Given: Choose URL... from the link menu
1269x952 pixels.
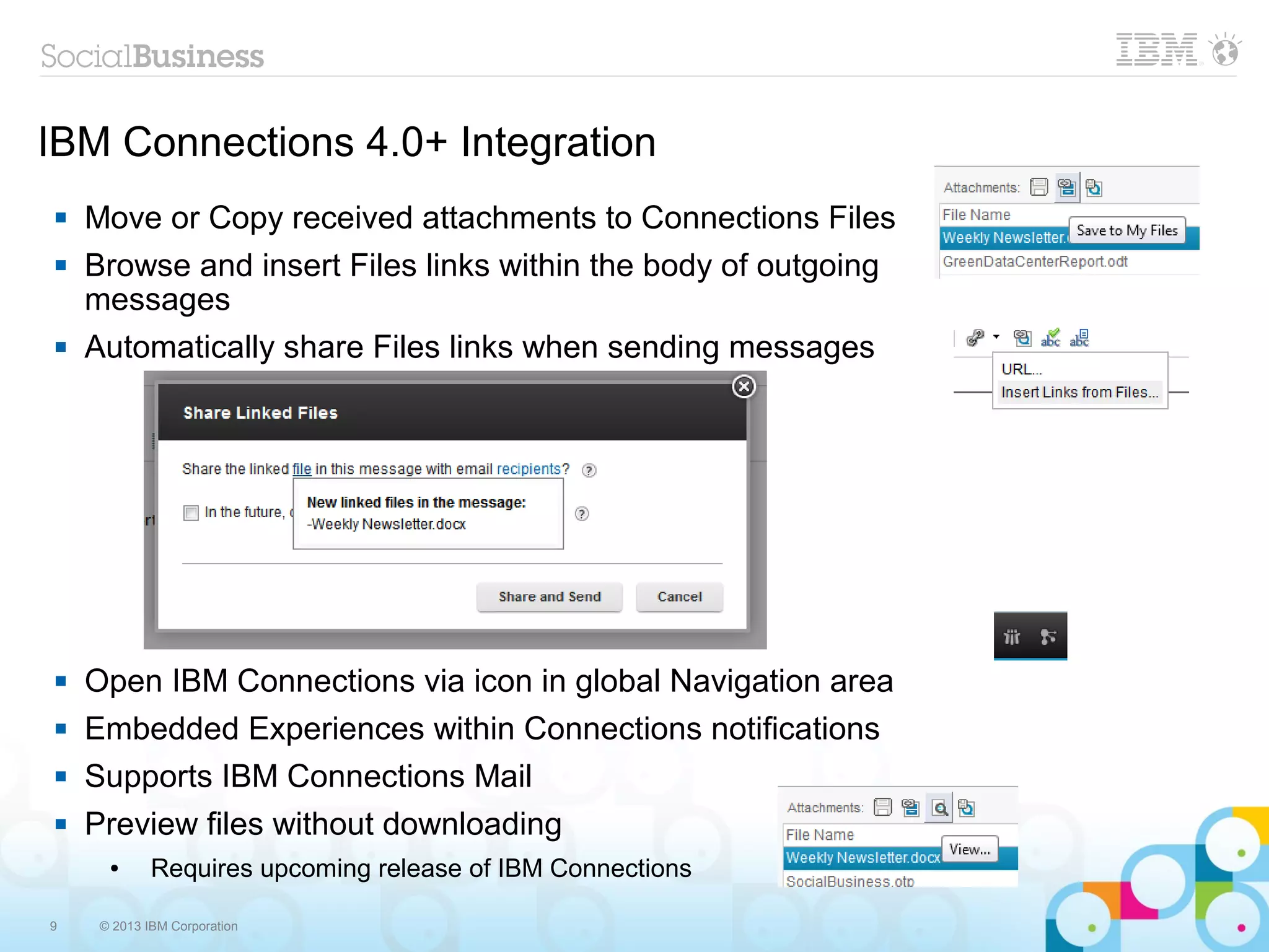Looking at the screenshot, I should [x=1021, y=369].
